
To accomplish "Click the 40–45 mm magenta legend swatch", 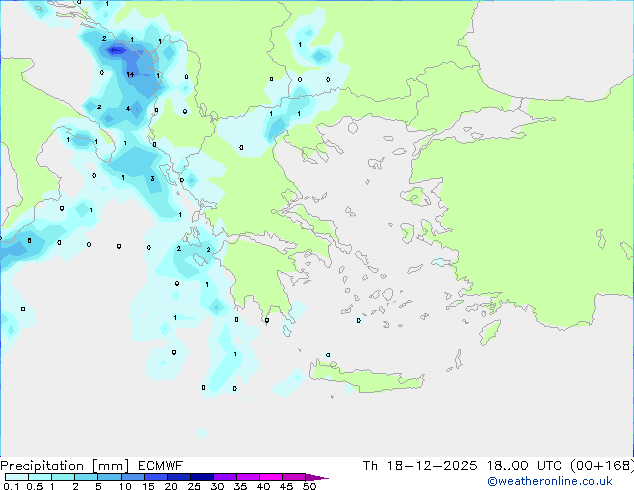I will [x=271, y=477].
